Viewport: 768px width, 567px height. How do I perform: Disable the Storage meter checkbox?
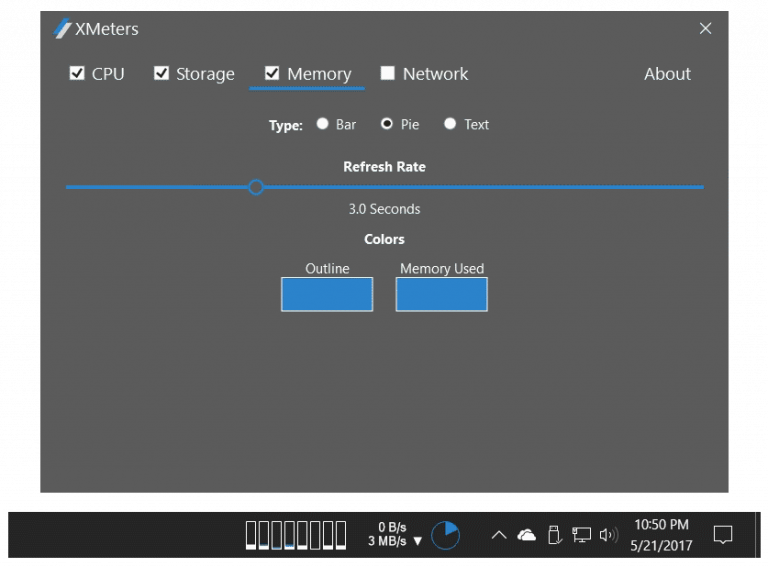tap(161, 73)
